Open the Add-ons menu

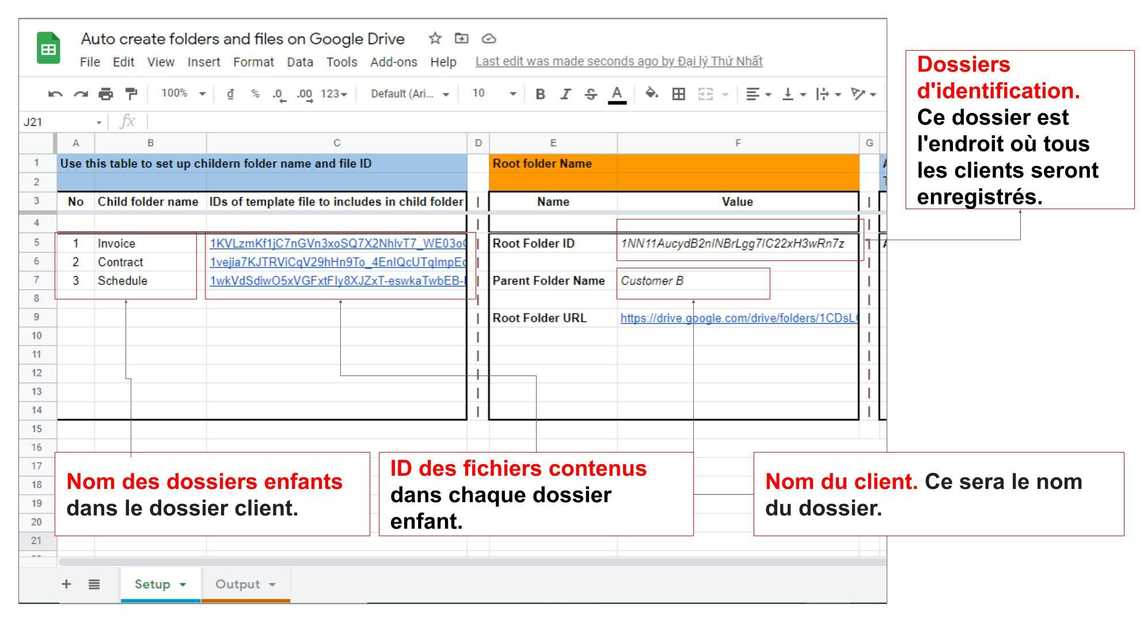pos(393,62)
